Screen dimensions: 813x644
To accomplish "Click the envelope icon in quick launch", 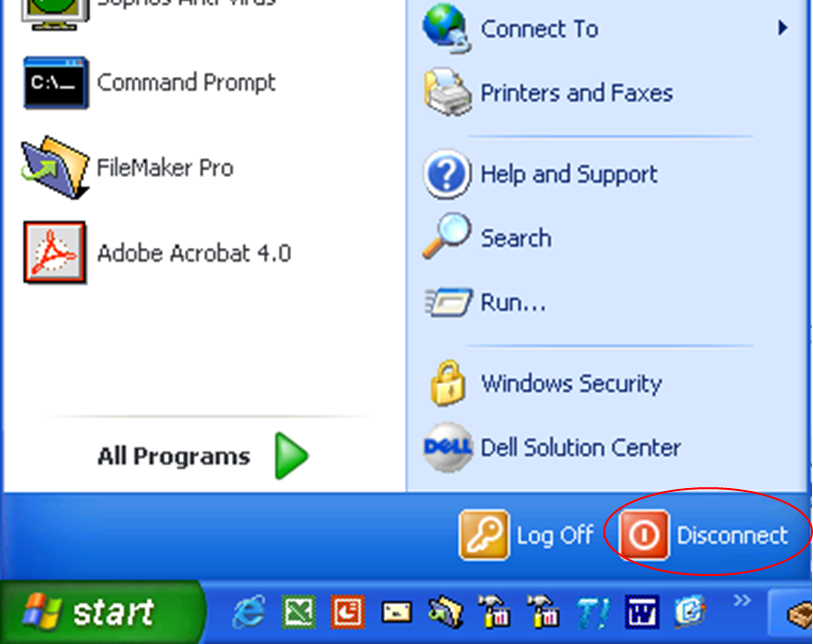I will (x=396, y=612).
